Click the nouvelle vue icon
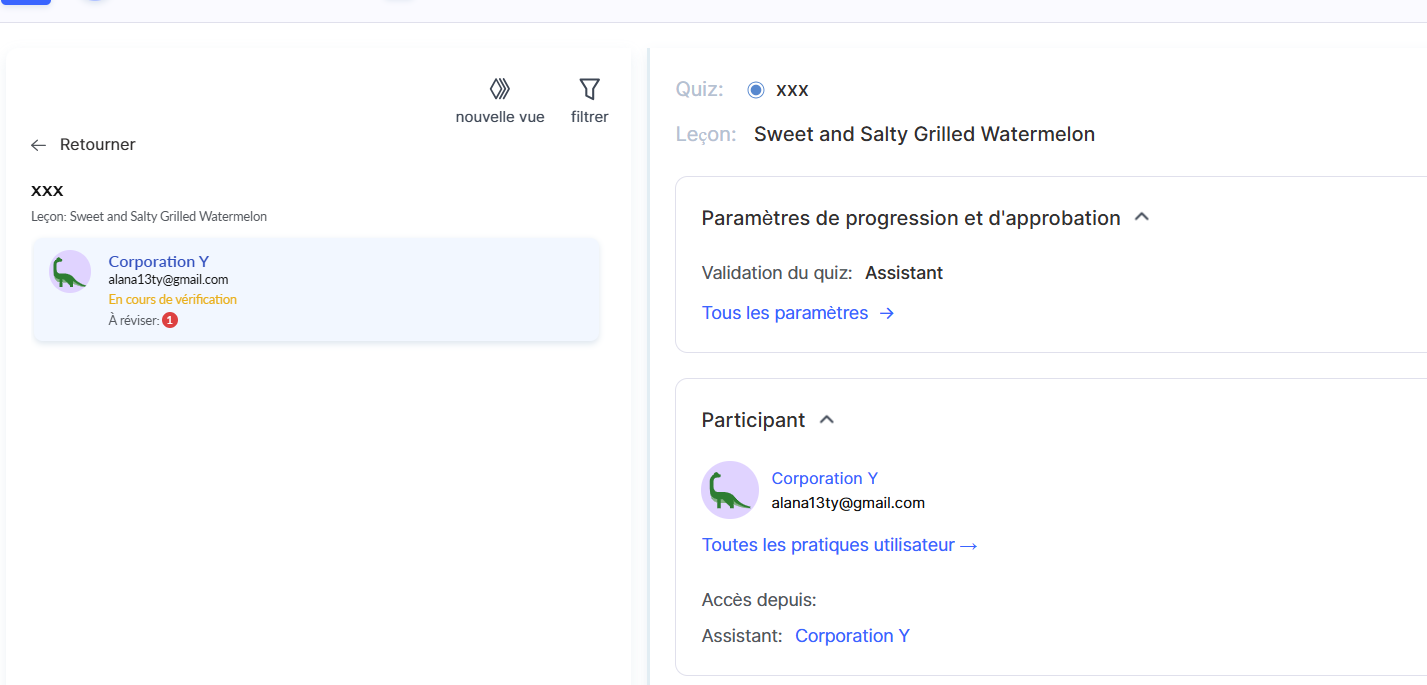 [500, 89]
